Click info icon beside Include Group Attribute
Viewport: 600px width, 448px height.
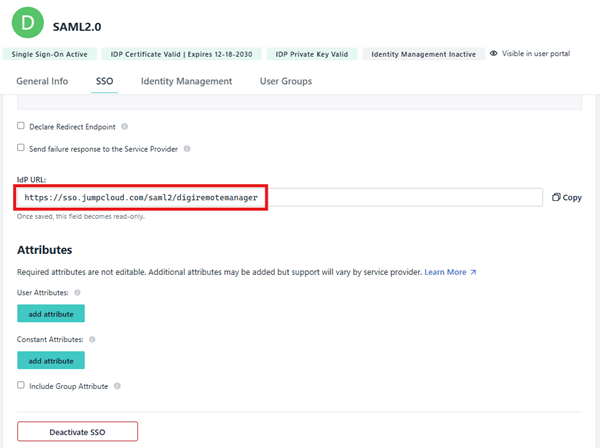[118, 385]
